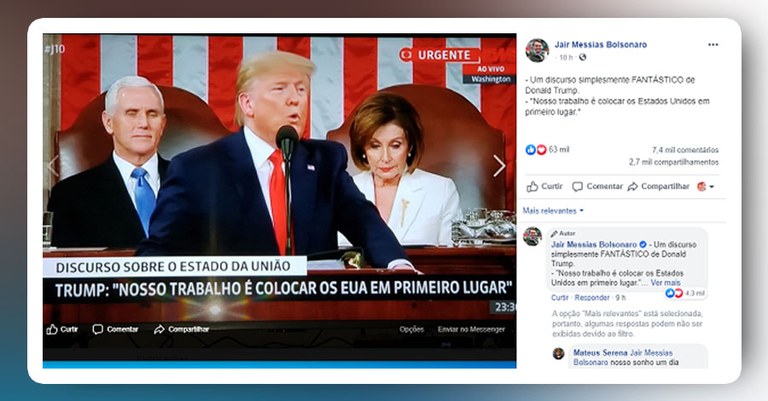Open the three-dot post options menu
The height and width of the screenshot is (401, 768).
pos(713,45)
